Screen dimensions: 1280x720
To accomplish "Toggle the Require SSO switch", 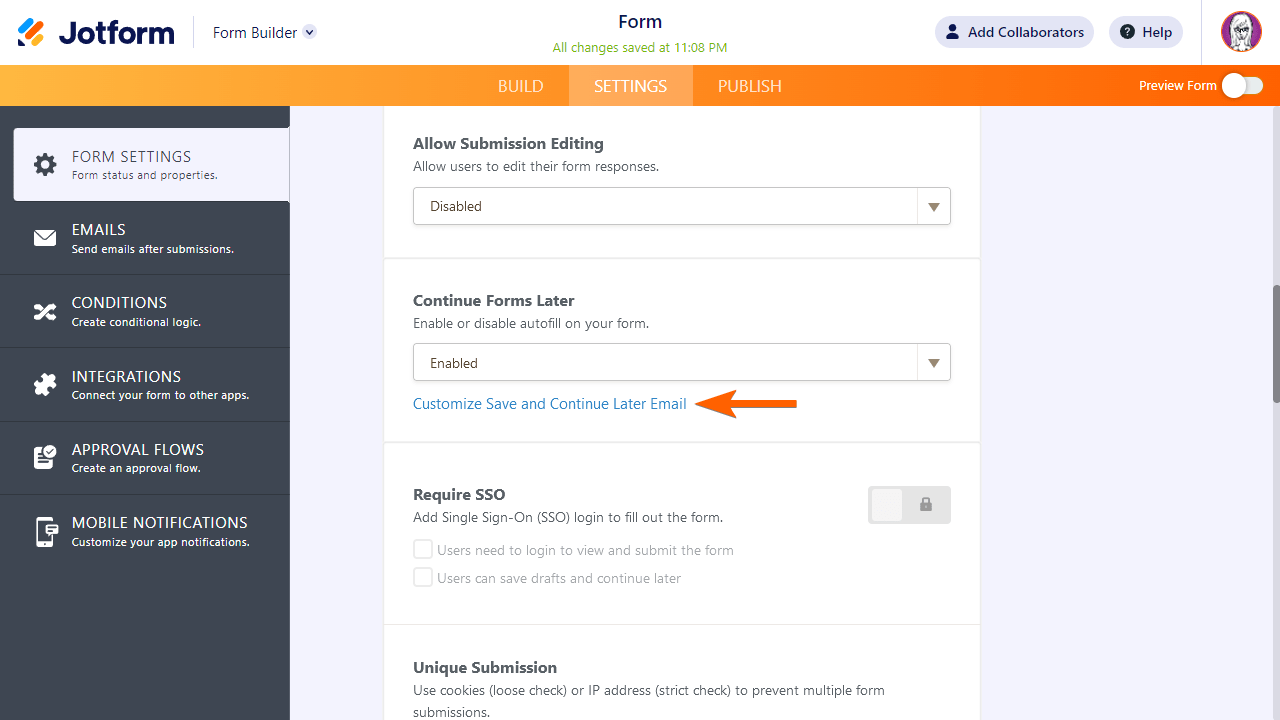I will pyautogui.click(x=909, y=505).
